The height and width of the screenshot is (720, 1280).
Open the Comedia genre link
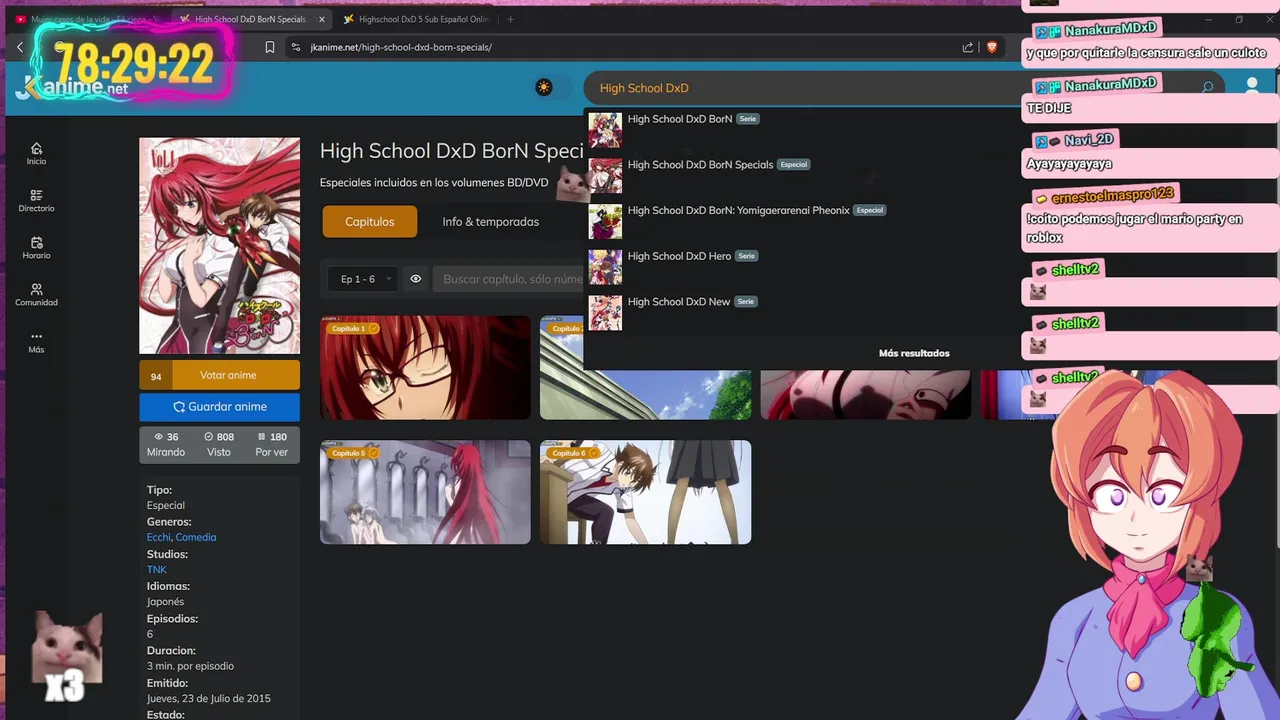196,537
